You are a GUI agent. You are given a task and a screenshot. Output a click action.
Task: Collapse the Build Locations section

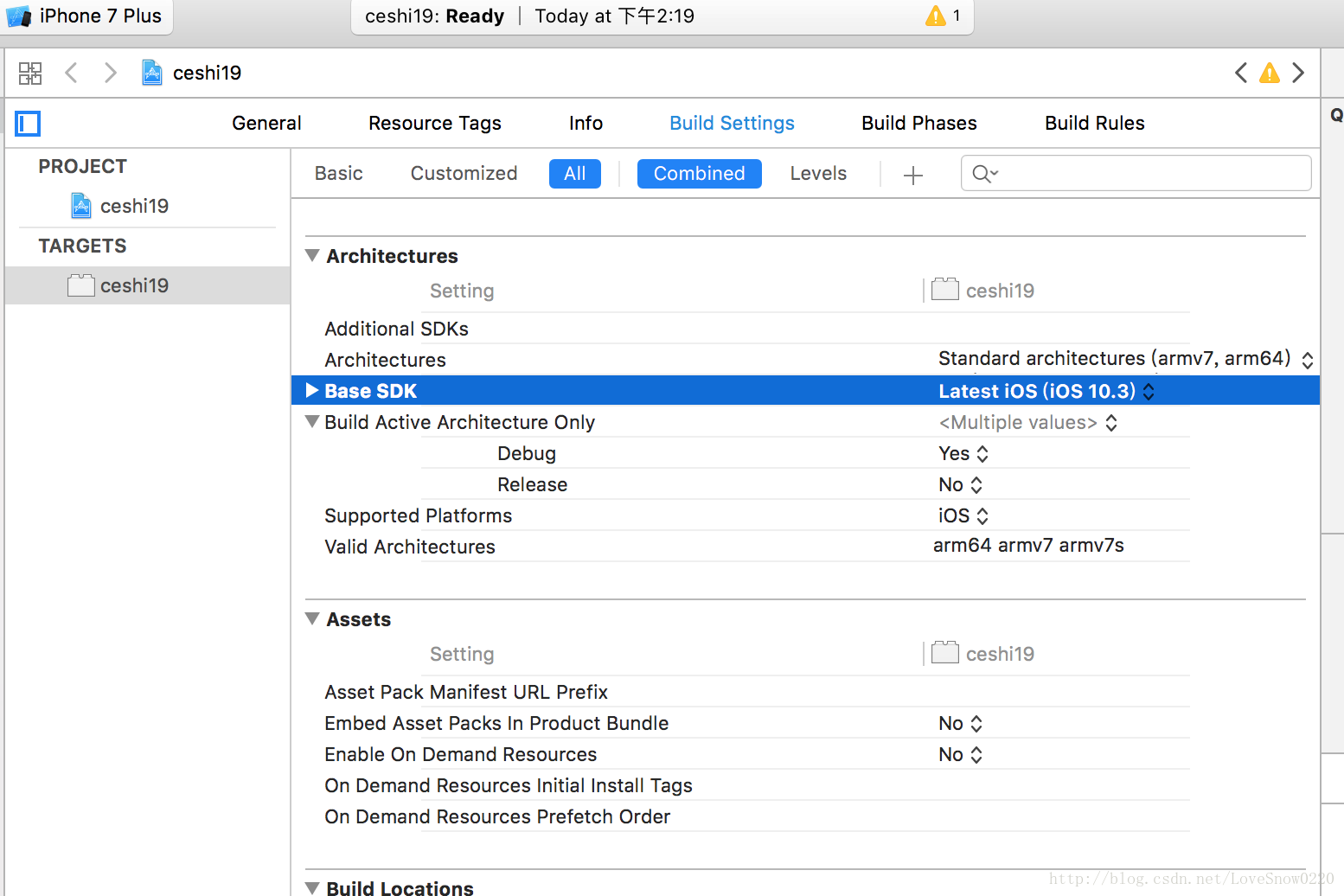(312, 887)
